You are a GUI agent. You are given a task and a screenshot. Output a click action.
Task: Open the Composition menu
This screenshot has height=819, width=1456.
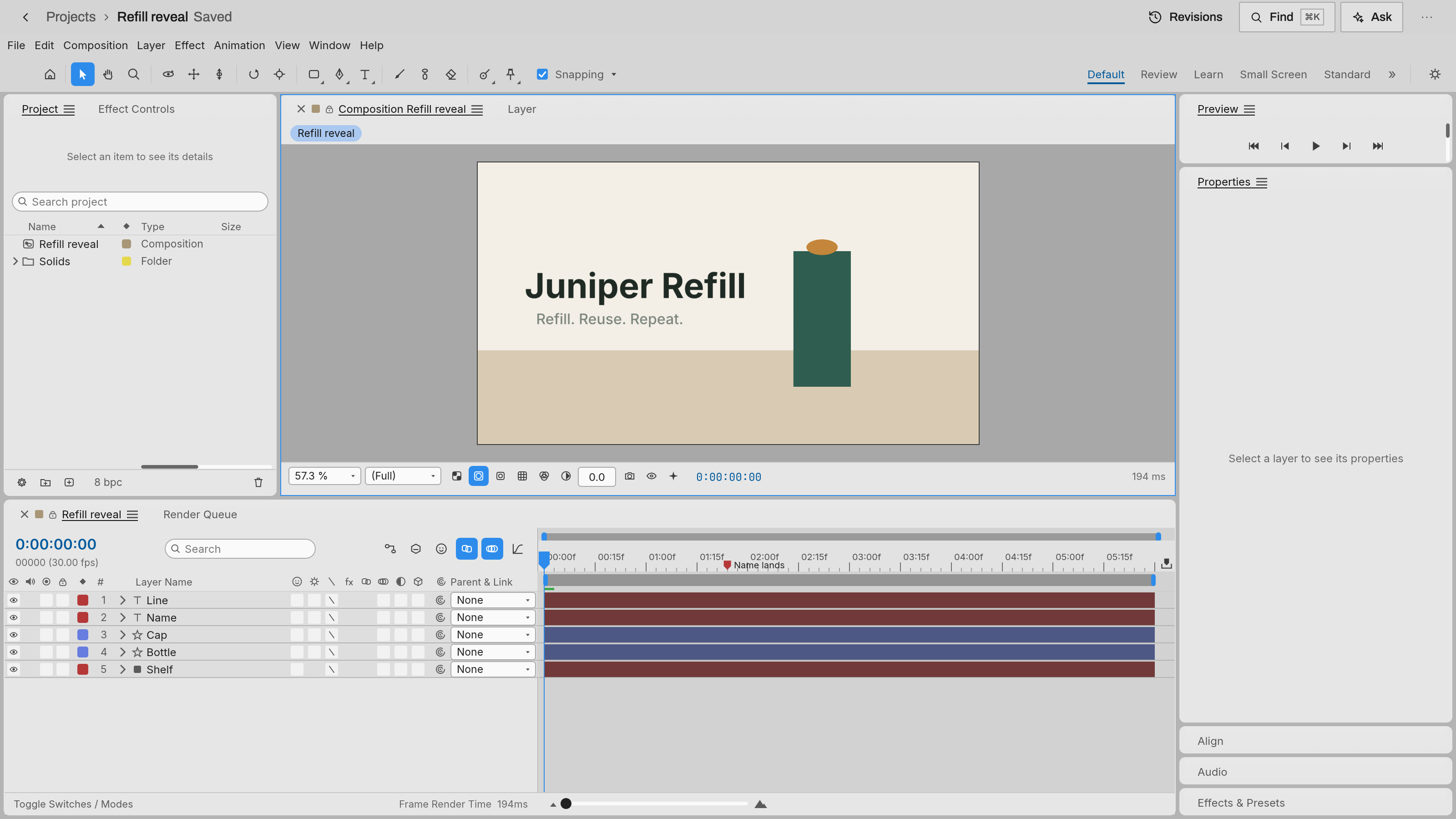[96, 45]
